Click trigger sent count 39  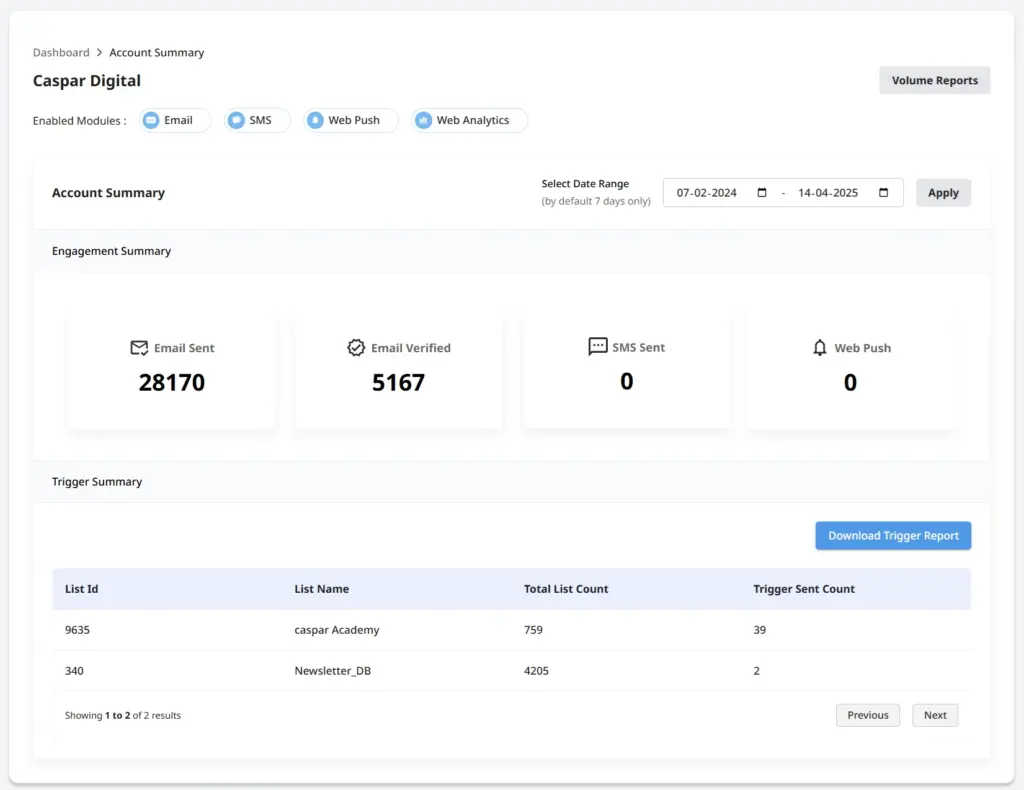760,630
